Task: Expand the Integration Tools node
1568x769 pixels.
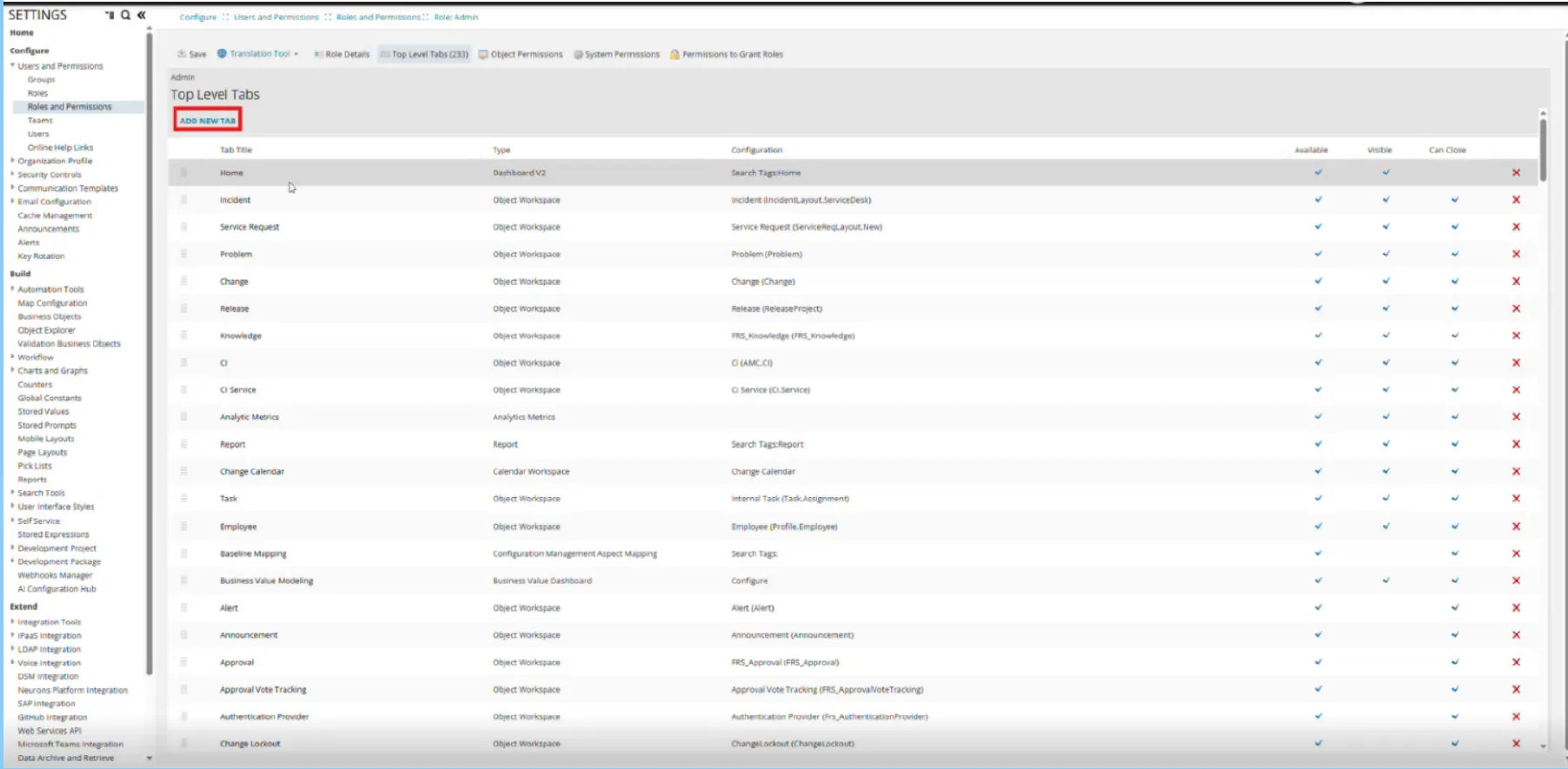Action: [x=12, y=622]
